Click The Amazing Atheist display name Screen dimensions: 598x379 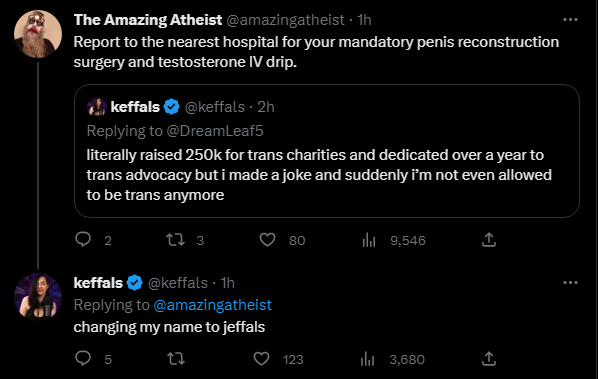click(148, 20)
